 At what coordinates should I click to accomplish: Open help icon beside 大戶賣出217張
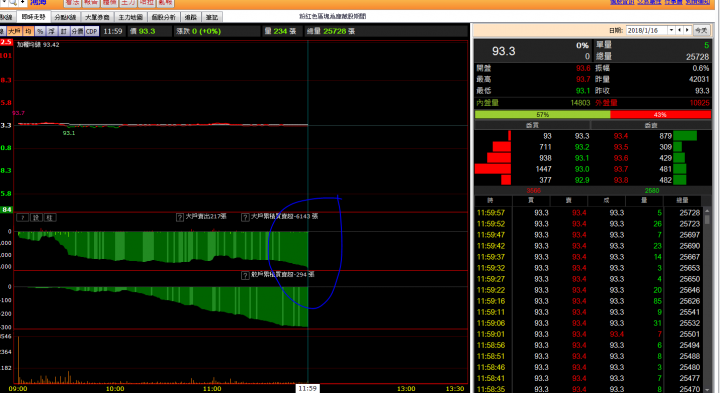pyautogui.click(x=180, y=217)
